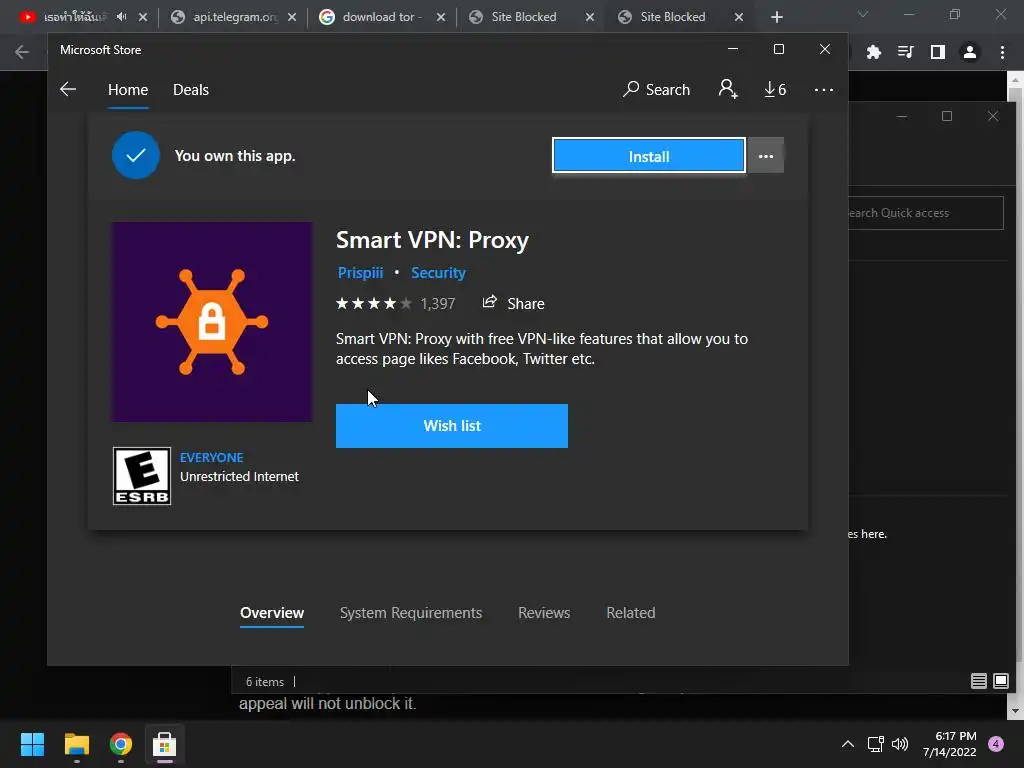Open File Explorer from taskbar
1024x768 pixels.
76,744
